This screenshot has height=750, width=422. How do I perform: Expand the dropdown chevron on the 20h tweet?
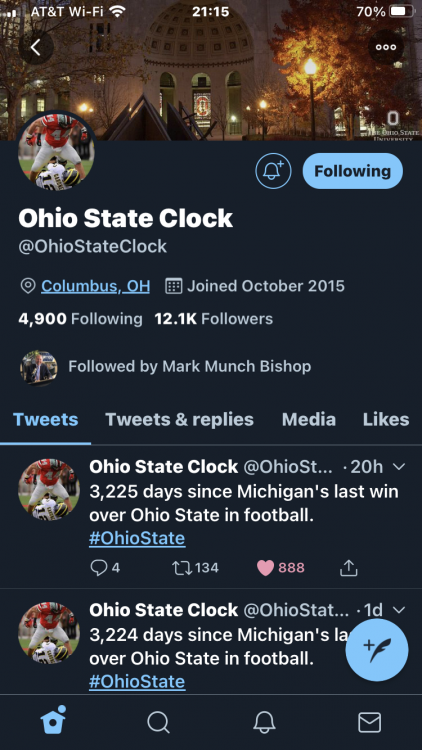point(398,466)
